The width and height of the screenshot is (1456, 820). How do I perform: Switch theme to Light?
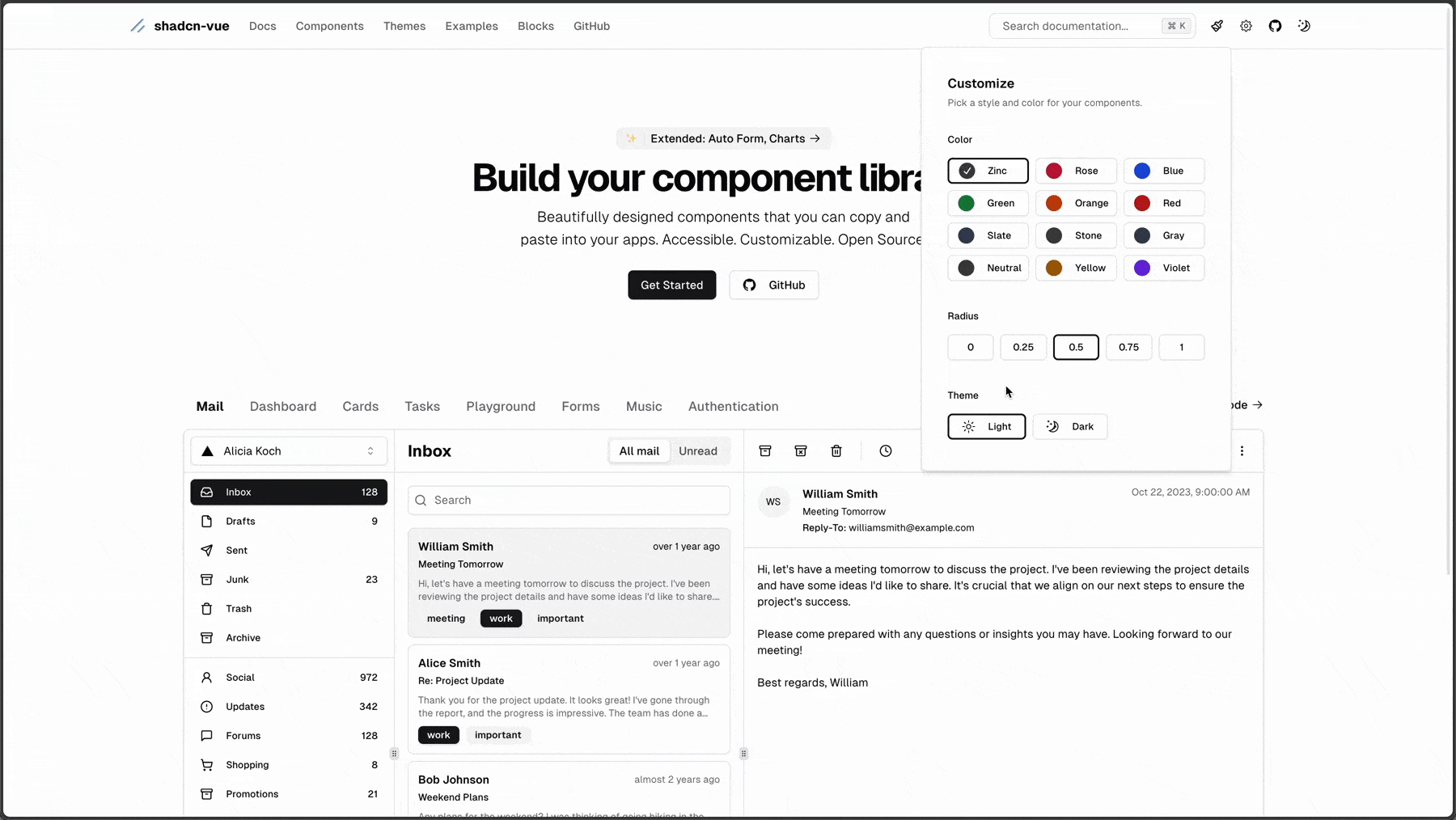coord(987,426)
